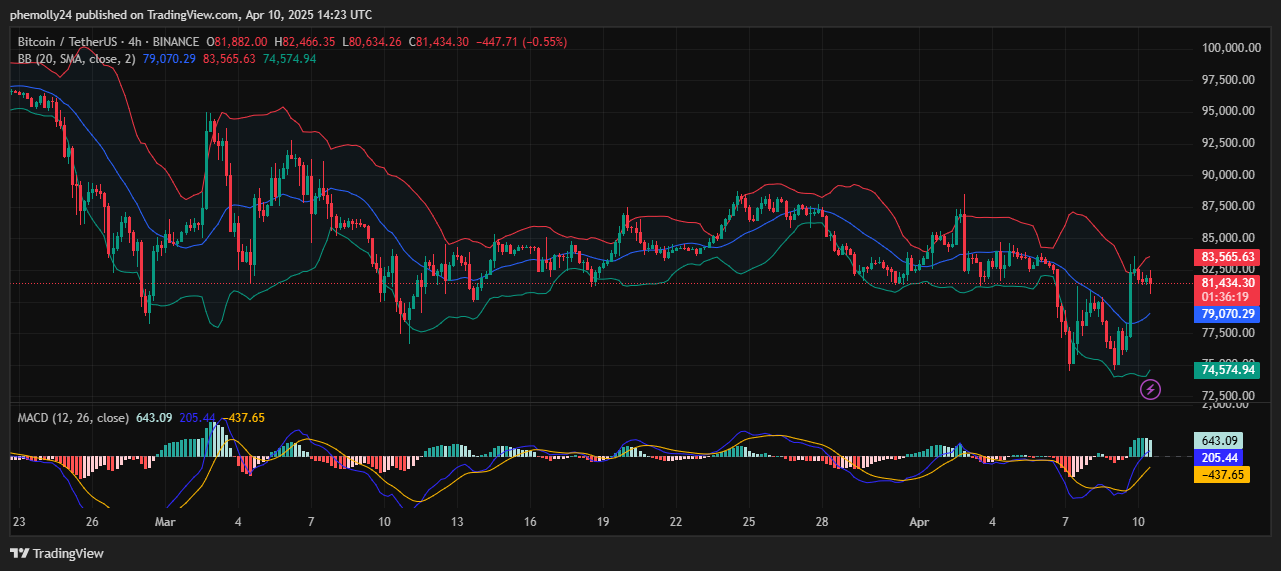
Task: Click the 25 date label on time axis
Action: click(749, 522)
